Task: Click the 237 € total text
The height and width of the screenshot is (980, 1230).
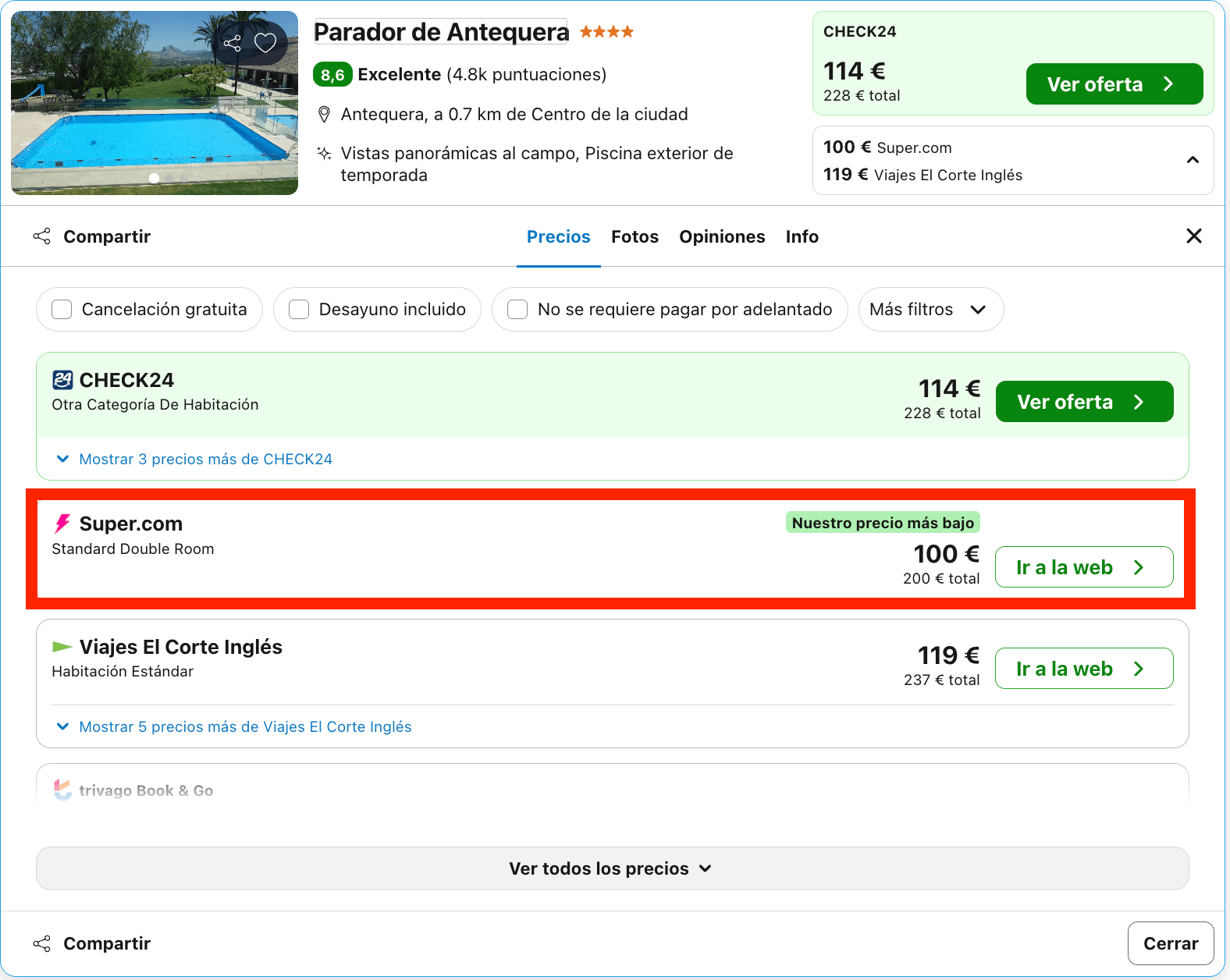Action: click(941, 680)
